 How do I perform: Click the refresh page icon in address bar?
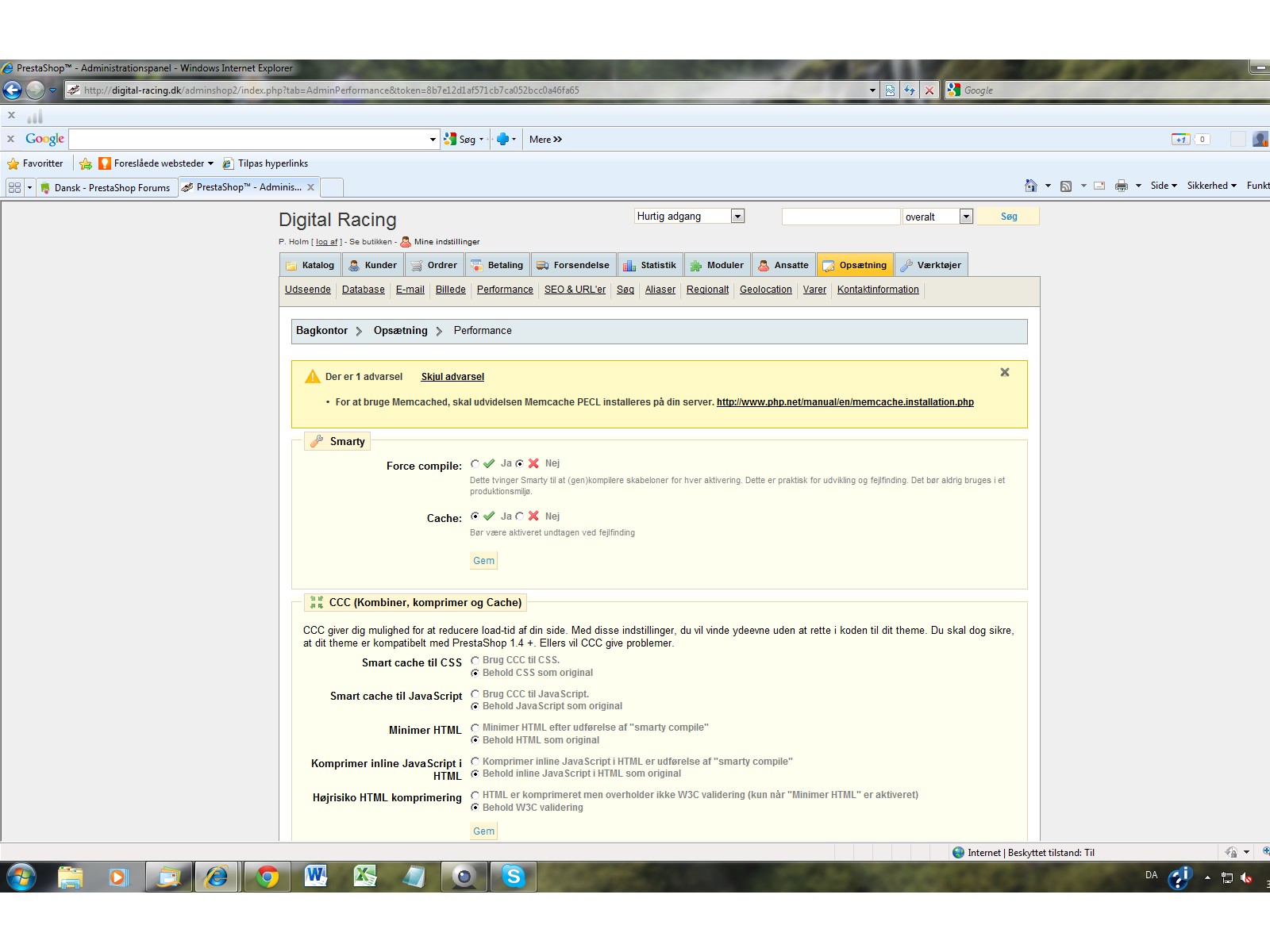(x=910, y=90)
